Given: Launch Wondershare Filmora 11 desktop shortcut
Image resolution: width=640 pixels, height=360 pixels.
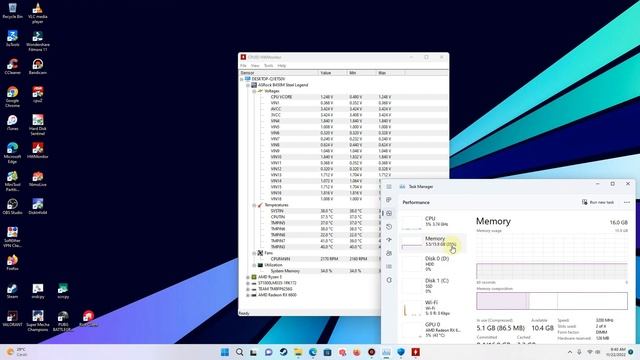Looking at the screenshot, I should 38,41.
